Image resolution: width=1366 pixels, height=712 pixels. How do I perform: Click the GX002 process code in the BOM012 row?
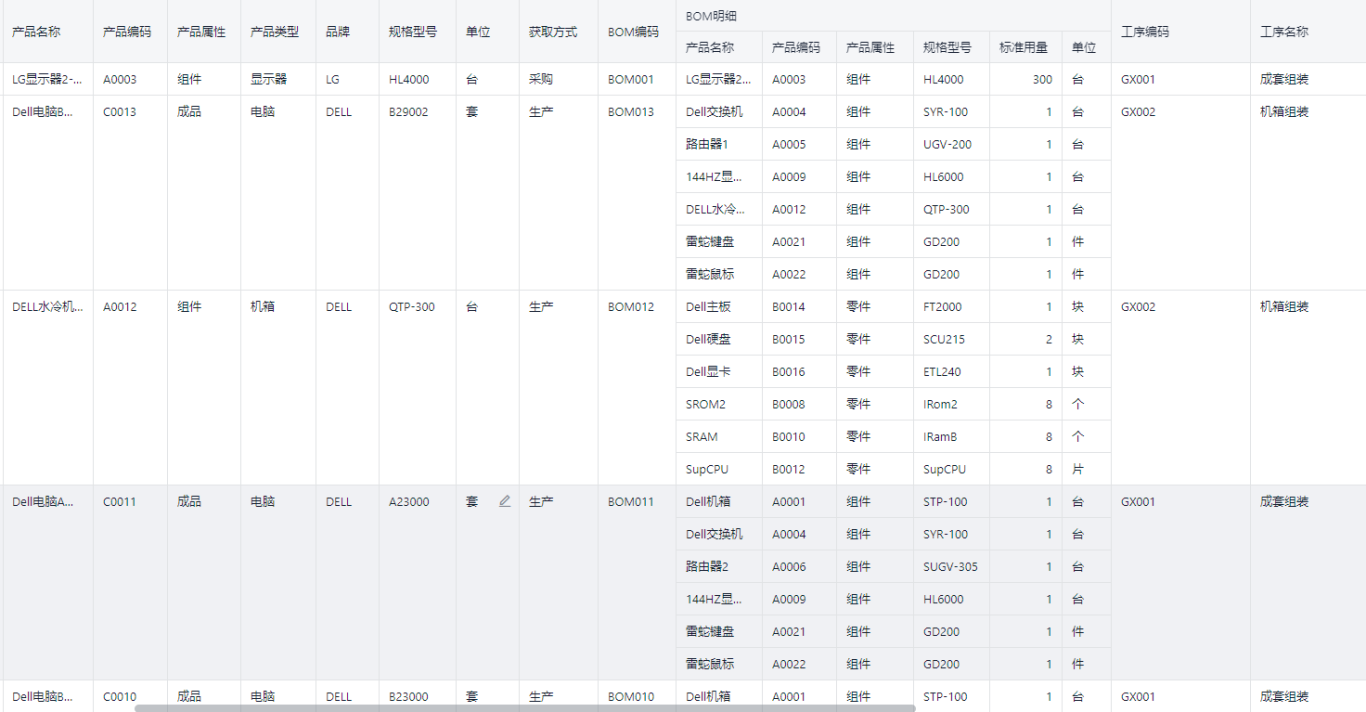coord(1138,307)
